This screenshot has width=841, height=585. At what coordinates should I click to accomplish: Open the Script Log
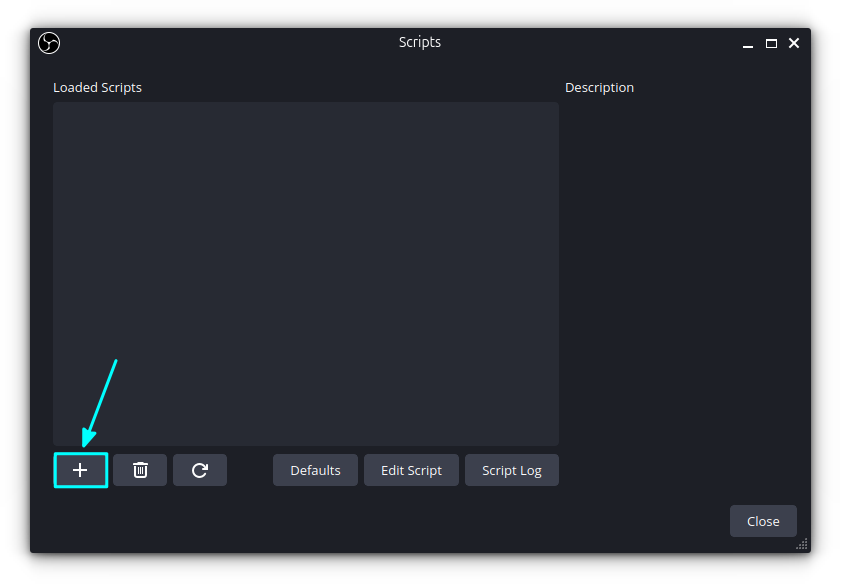(511, 470)
